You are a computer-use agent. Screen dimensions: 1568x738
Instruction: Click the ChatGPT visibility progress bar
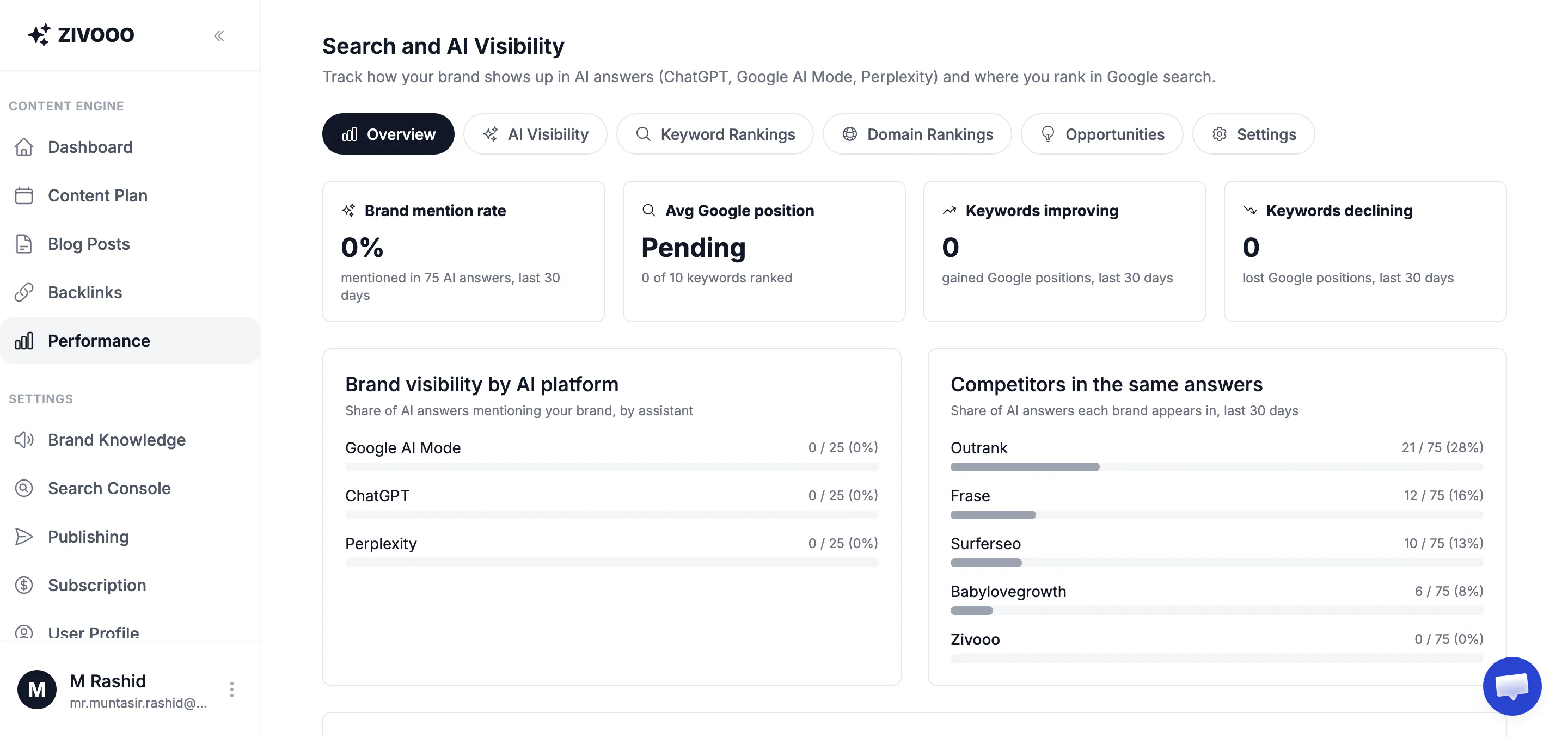pos(611,515)
